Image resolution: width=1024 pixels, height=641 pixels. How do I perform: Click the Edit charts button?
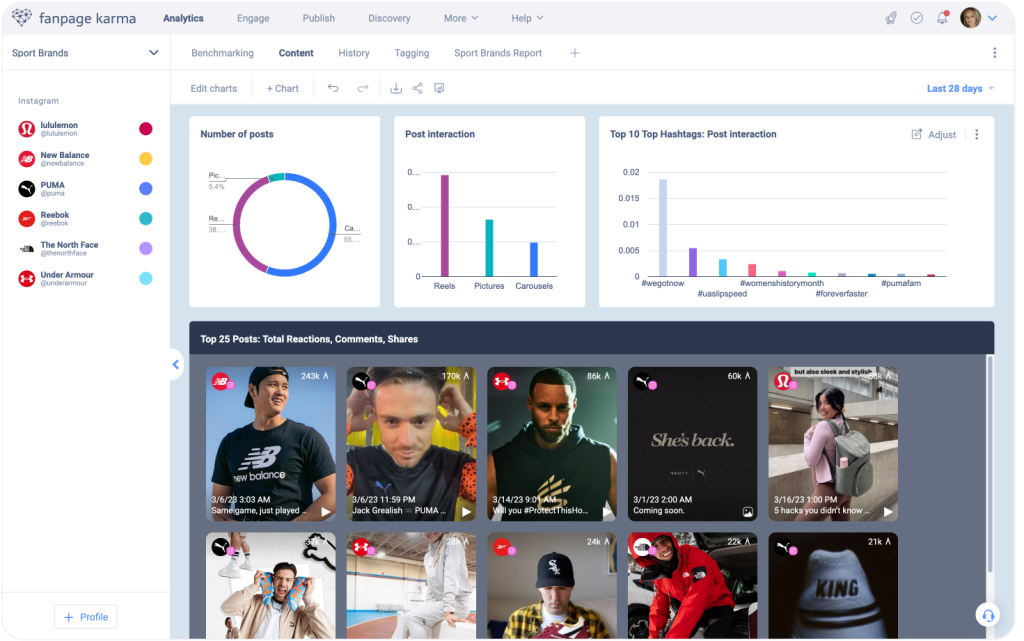click(x=214, y=88)
